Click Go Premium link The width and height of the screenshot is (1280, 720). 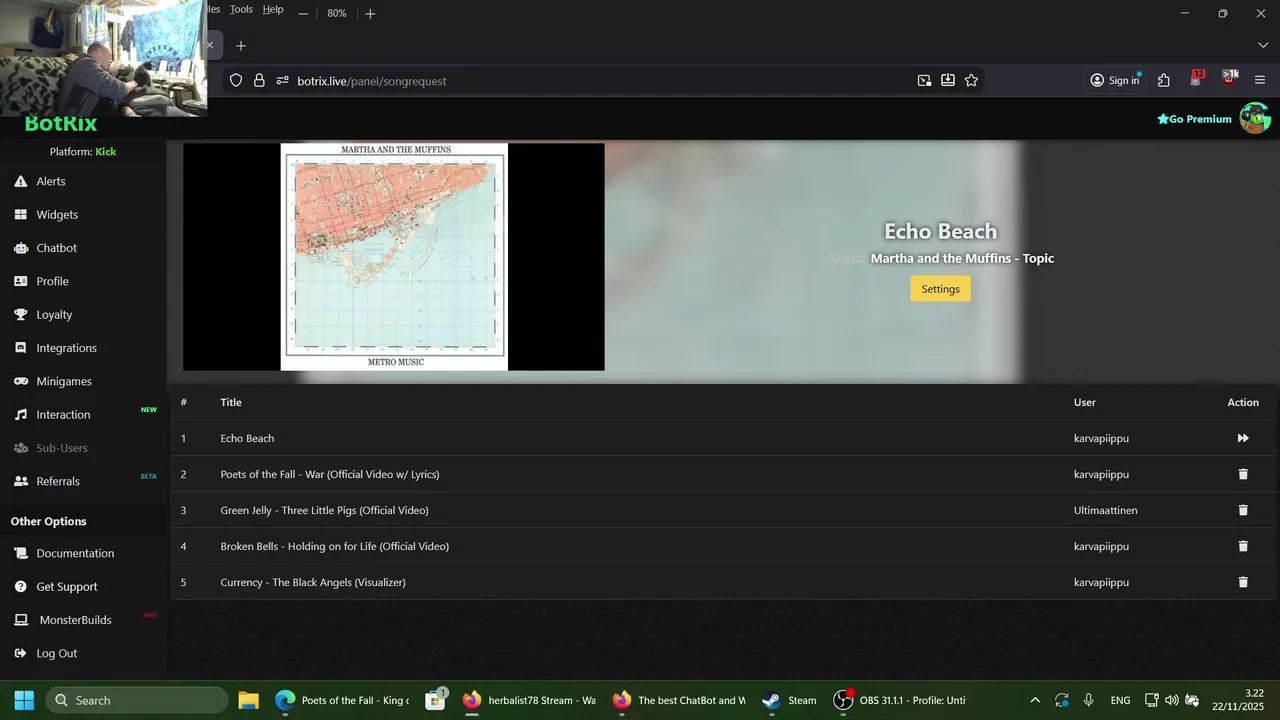(1194, 119)
